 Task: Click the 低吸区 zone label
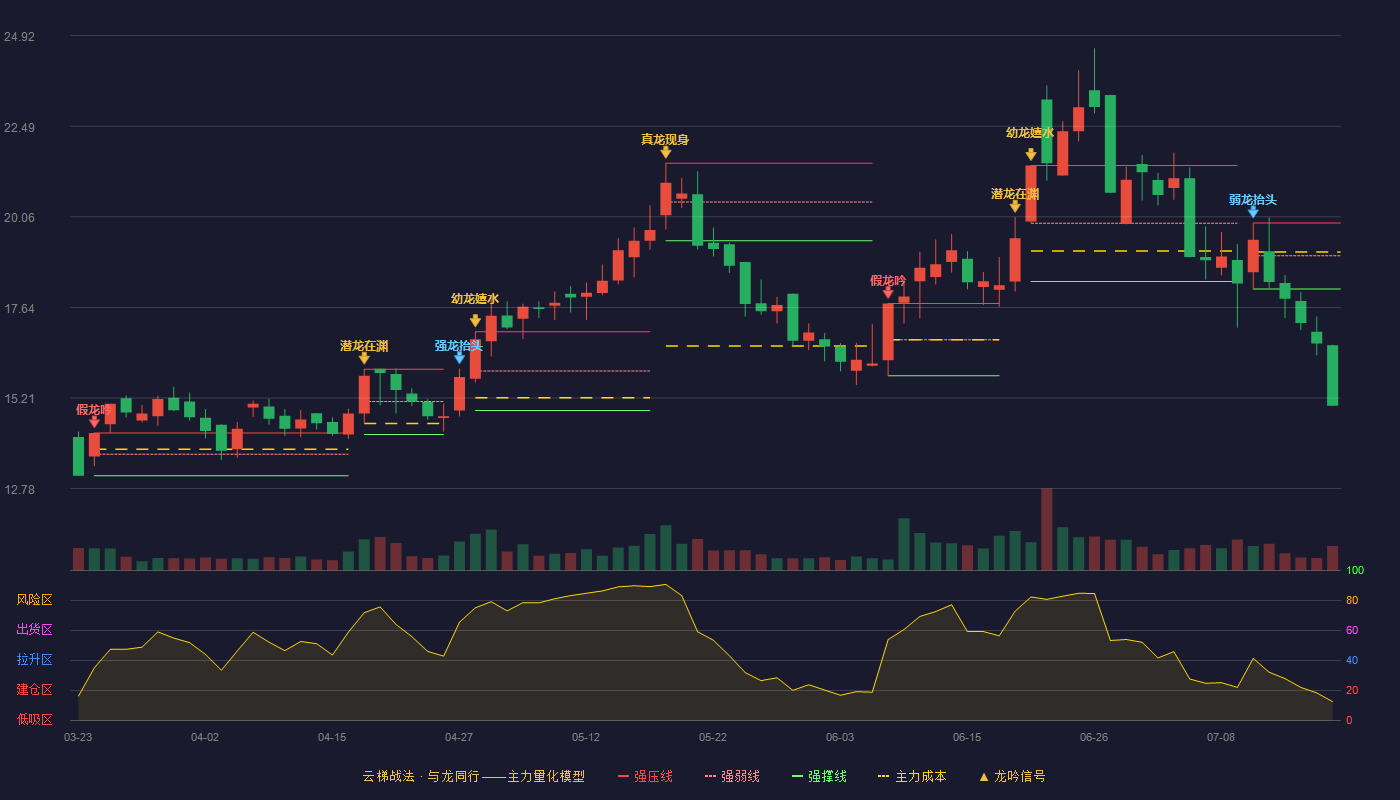pyautogui.click(x=34, y=719)
